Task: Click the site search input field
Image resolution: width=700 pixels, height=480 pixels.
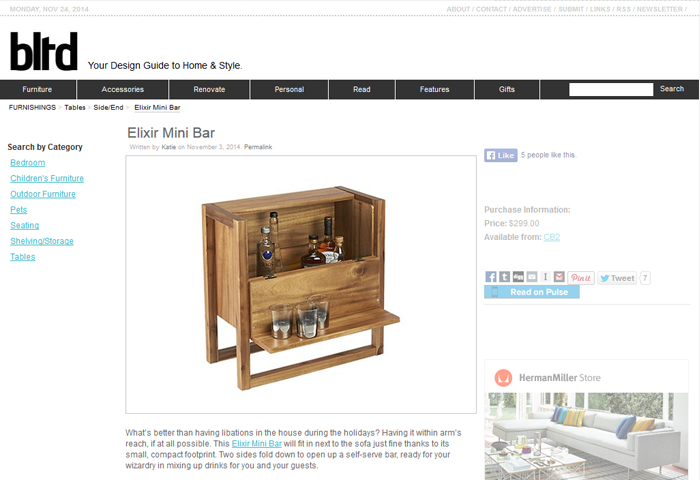Action: coord(611,89)
